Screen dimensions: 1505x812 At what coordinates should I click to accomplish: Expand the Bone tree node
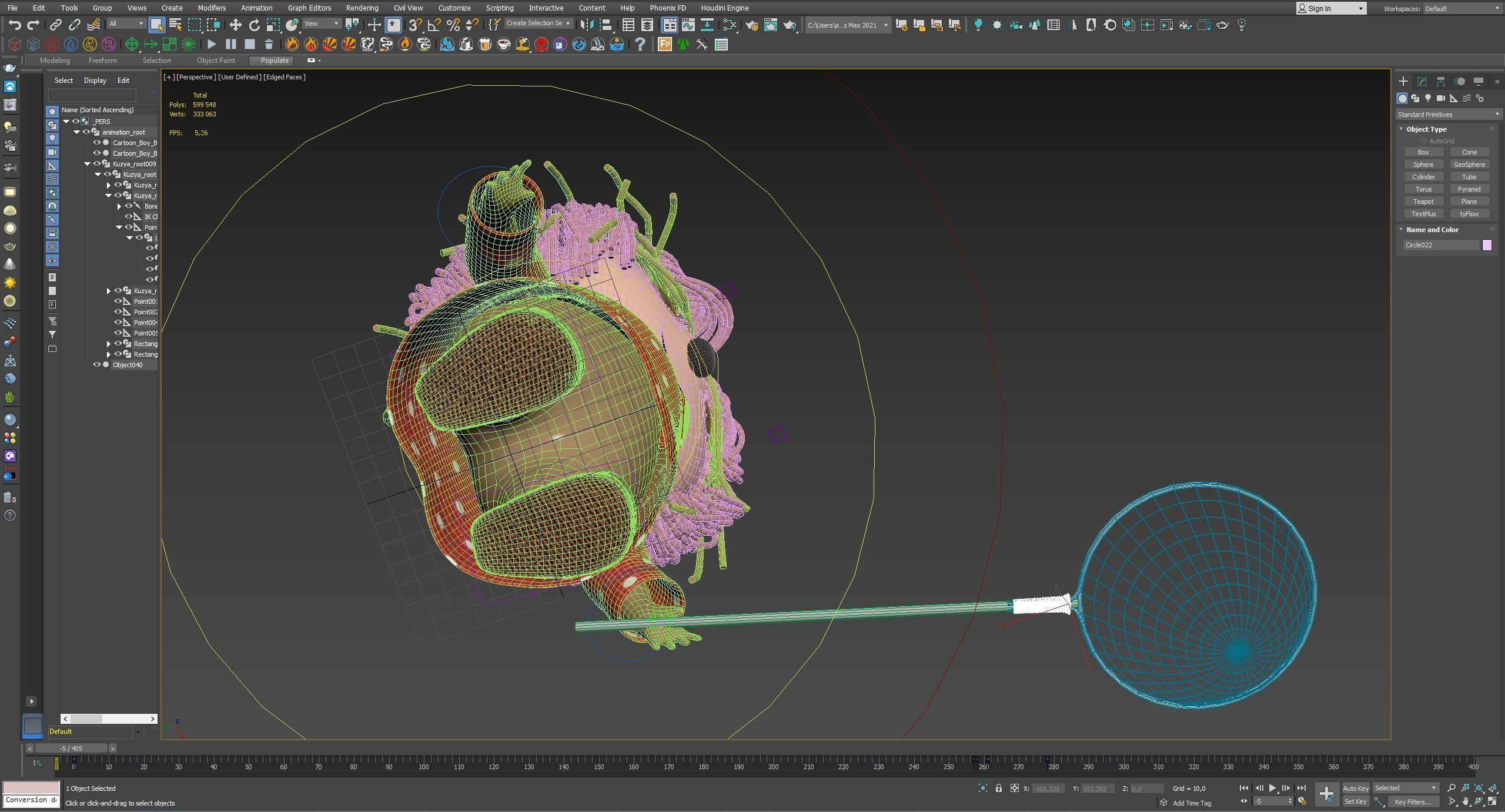click(x=119, y=206)
